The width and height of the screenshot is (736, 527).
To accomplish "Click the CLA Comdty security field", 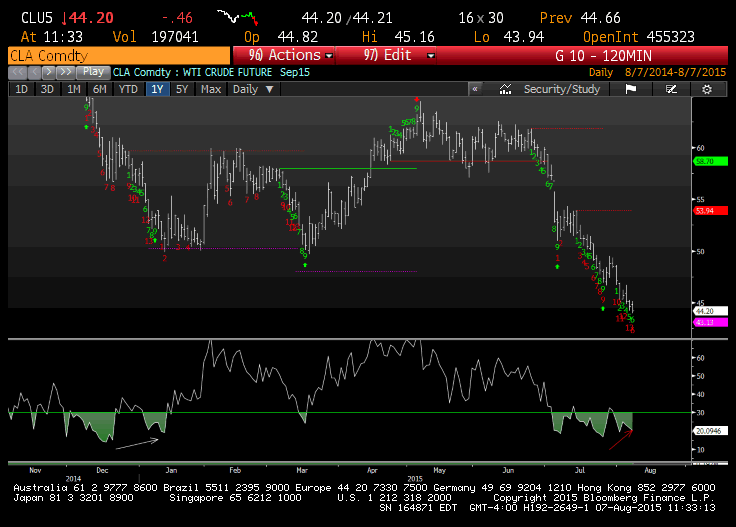I will [119, 56].
